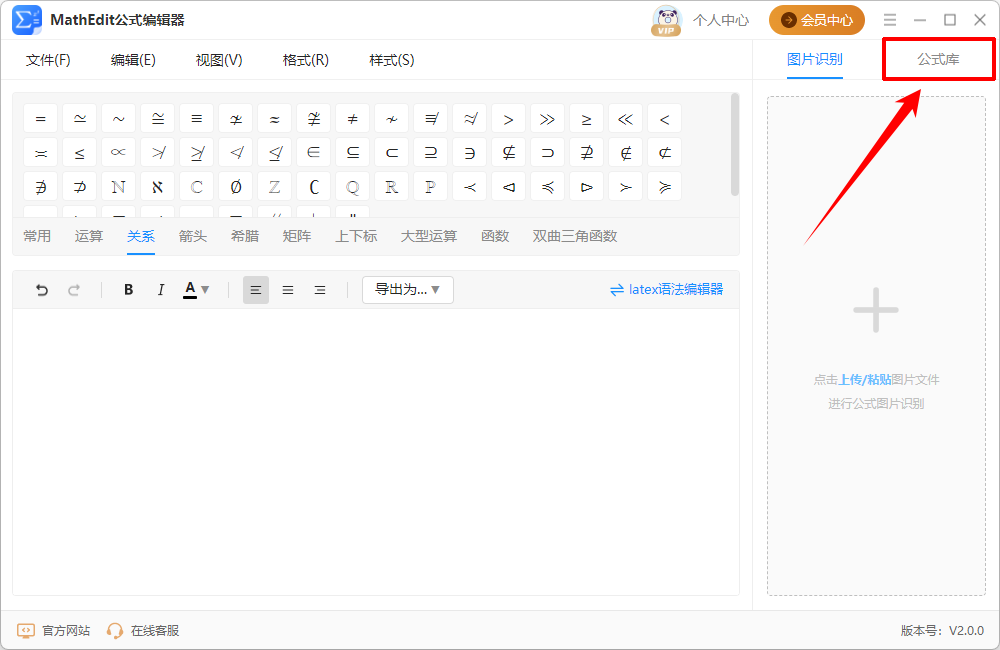The height and width of the screenshot is (650, 1000).
Task: Insert the double-struck Q symbol
Action: (352, 187)
